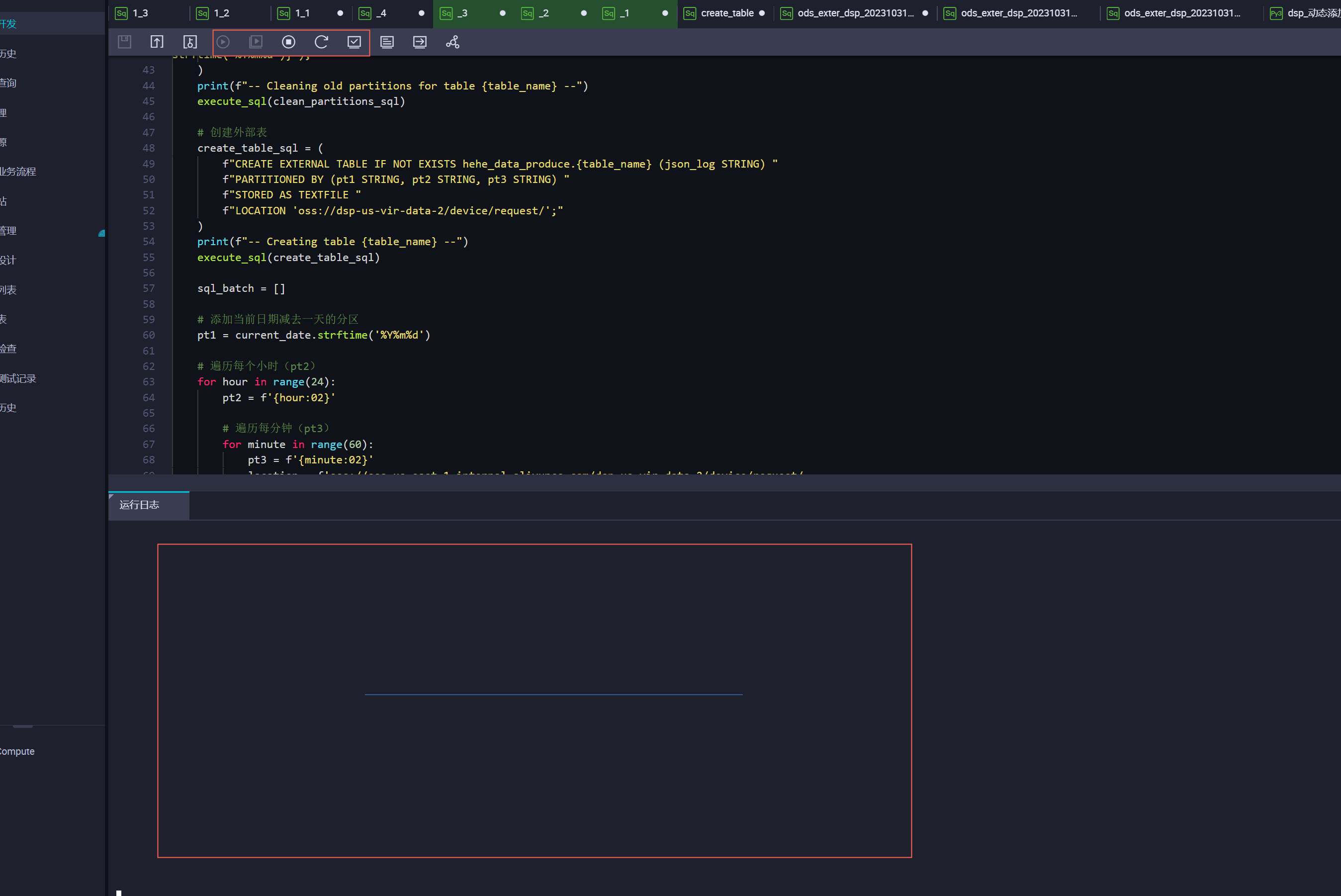
Task: Click 'for hour in range(24):' line
Action: pos(266,382)
